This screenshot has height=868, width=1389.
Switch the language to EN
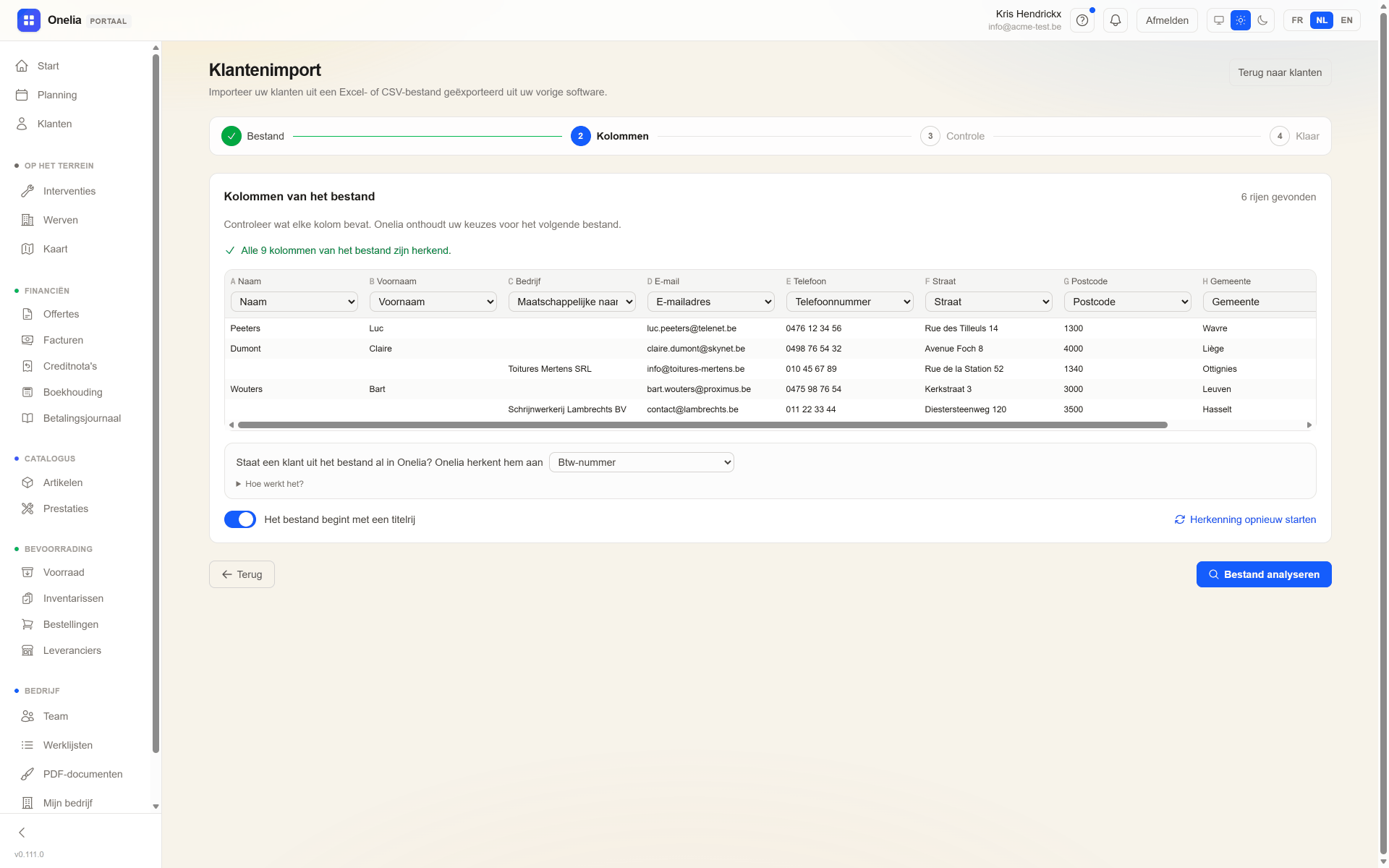point(1346,20)
